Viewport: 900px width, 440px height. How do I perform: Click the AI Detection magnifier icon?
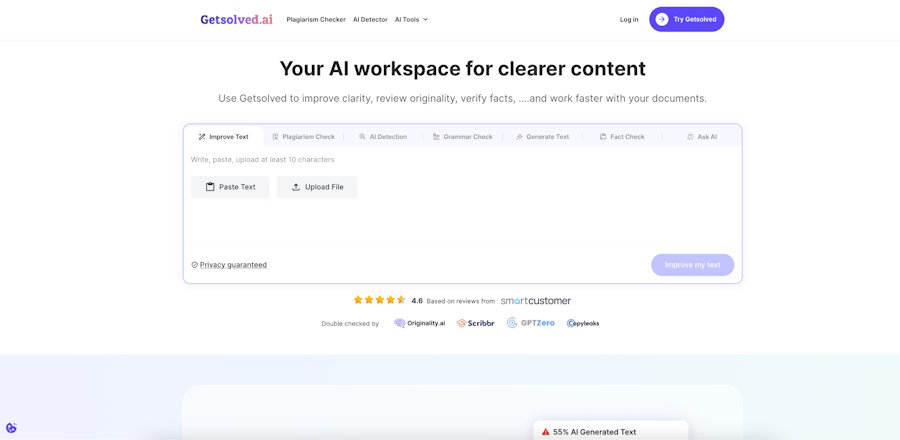[362, 137]
